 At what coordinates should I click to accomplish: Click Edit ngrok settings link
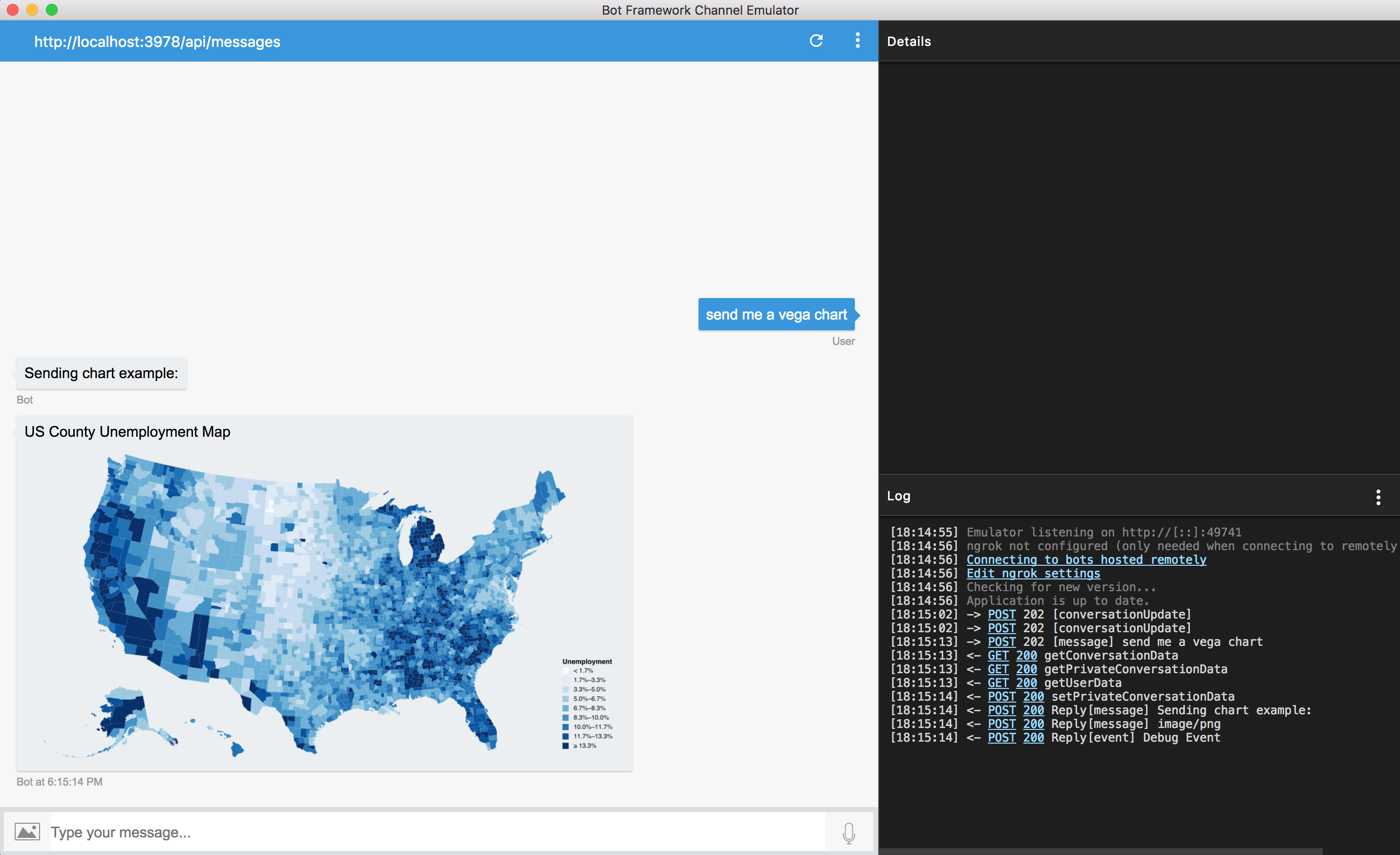pyautogui.click(x=1033, y=573)
